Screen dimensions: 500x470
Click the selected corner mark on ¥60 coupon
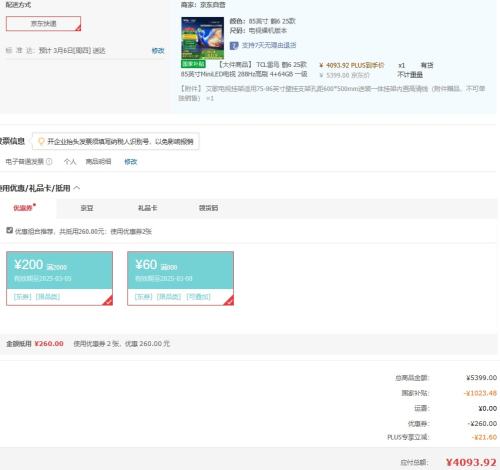(x=229, y=301)
